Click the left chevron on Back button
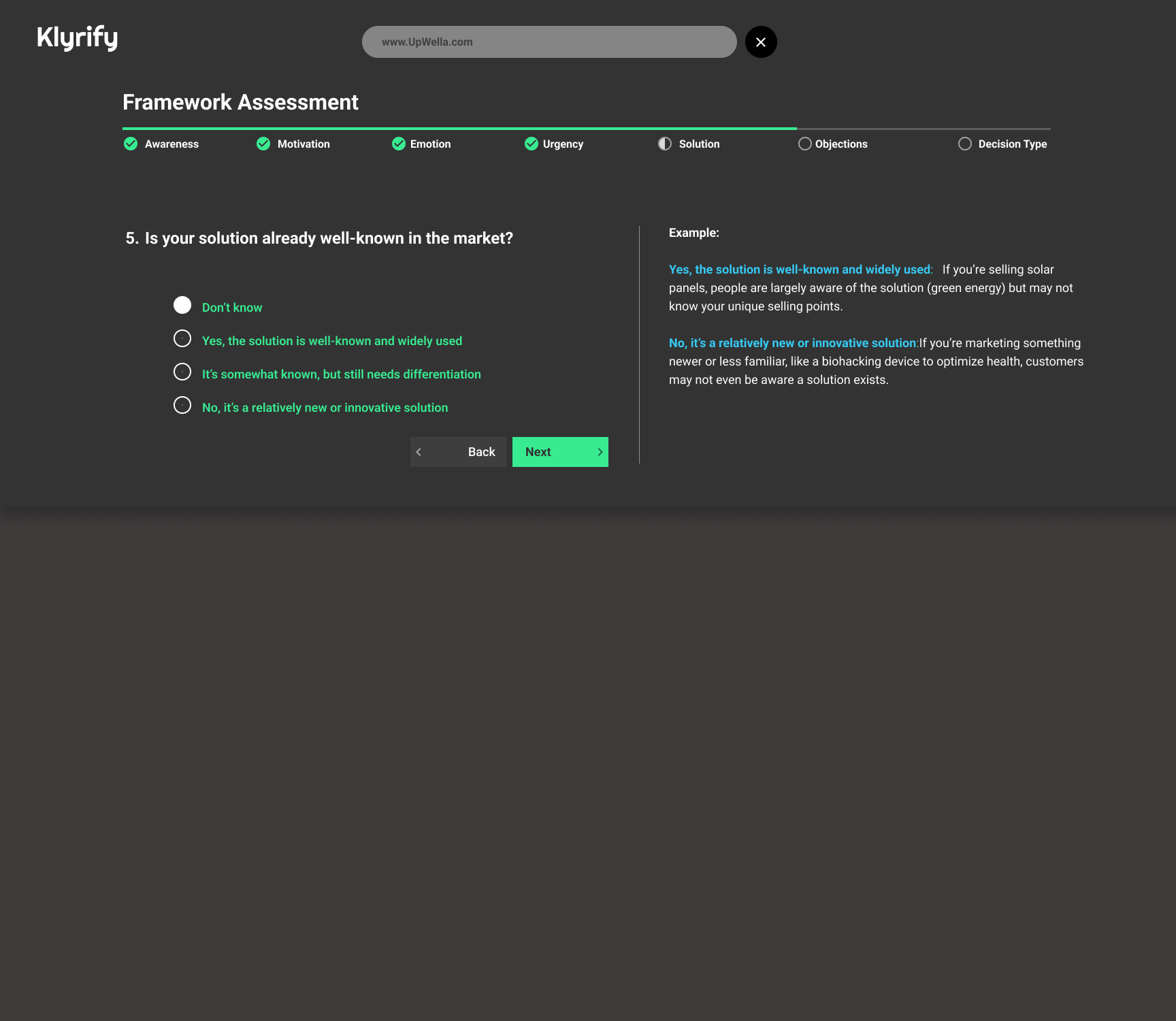 coord(419,452)
